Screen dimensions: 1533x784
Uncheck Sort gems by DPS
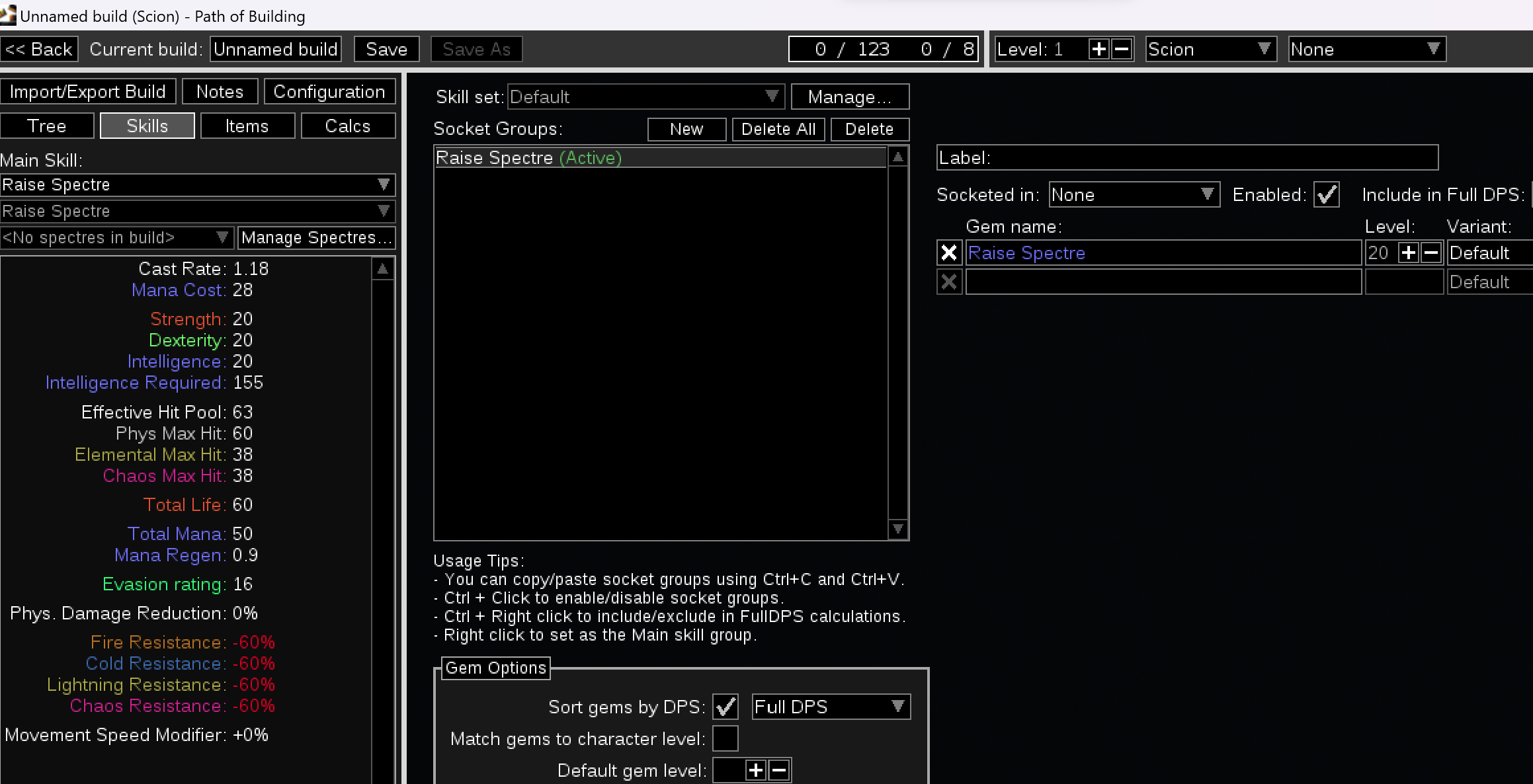(725, 707)
